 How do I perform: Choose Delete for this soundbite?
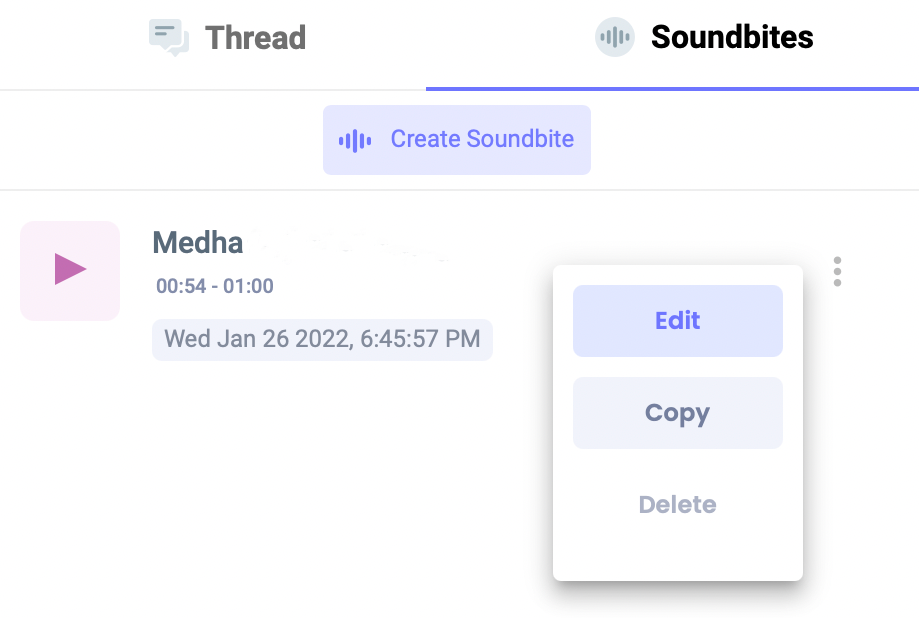point(677,504)
